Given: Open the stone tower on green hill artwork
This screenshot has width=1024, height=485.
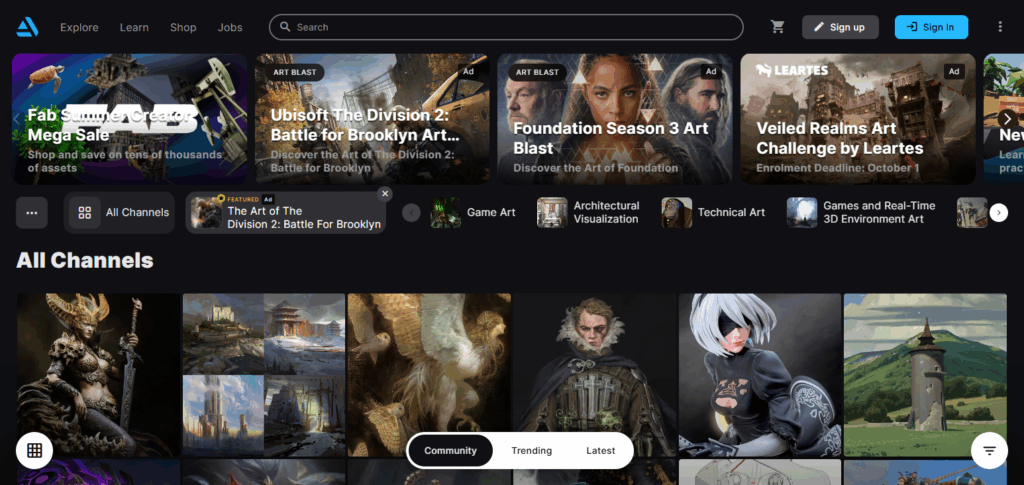Looking at the screenshot, I should [x=925, y=375].
